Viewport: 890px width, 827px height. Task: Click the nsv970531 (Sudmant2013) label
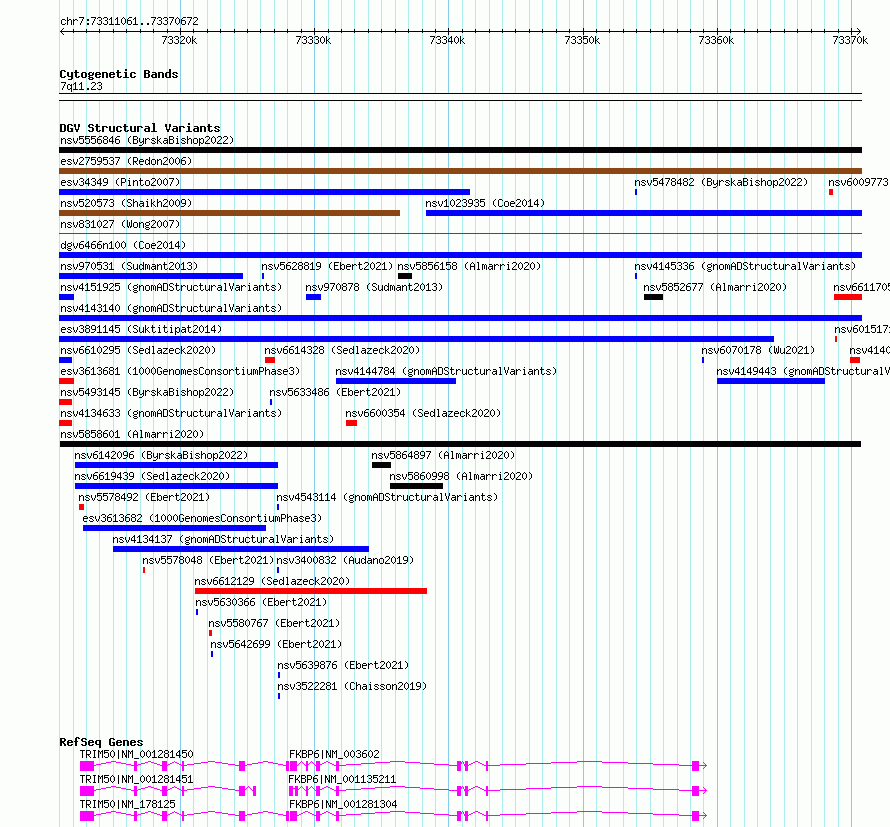(x=129, y=266)
